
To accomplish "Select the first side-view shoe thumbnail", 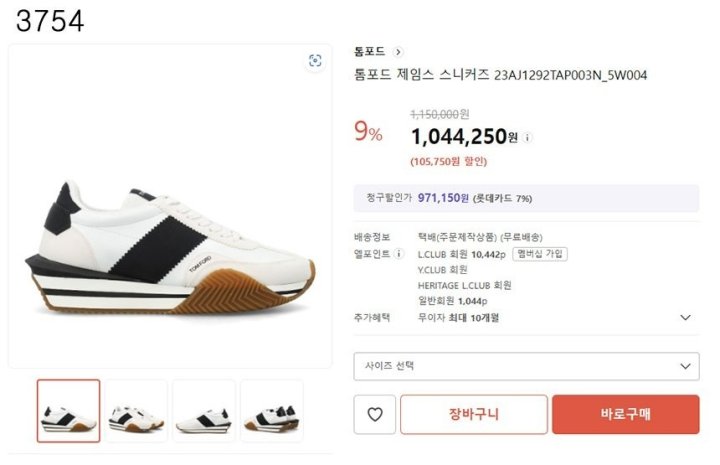I will click(68, 410).
